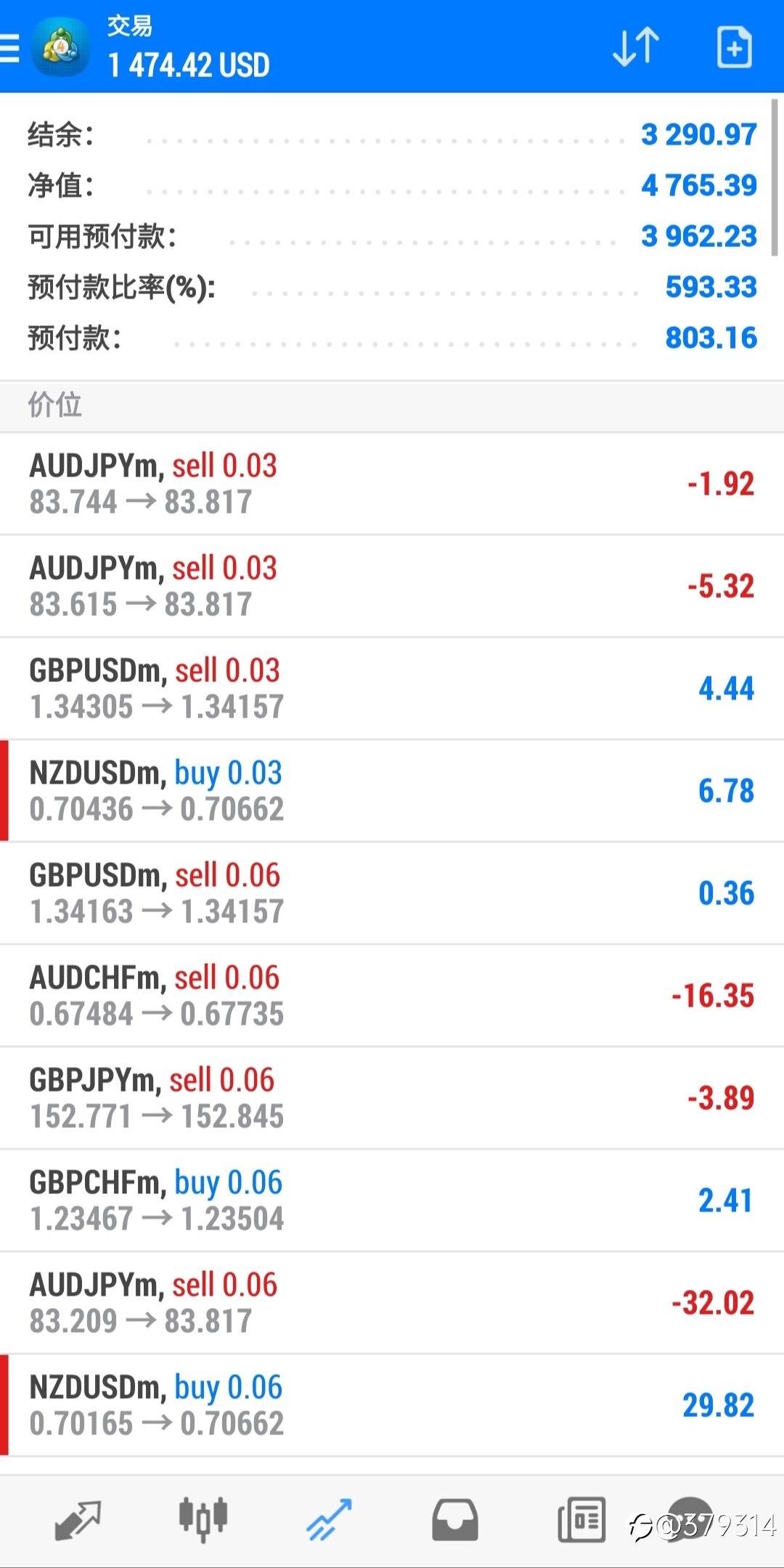
Task: Open the candlestick Chart tab
Action: (203, 1519)
